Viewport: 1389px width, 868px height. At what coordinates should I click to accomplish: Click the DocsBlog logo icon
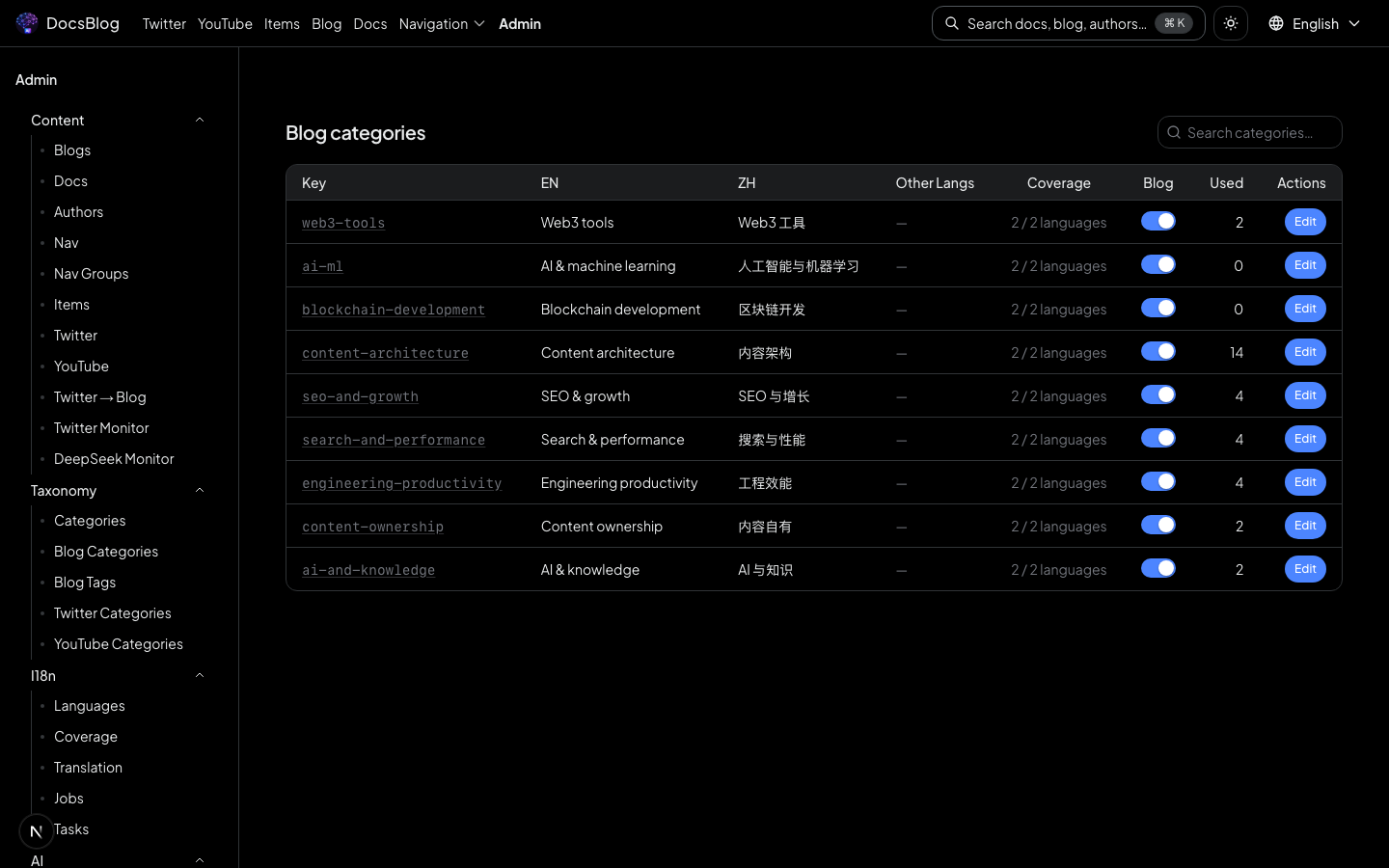(x=27, y=23)
